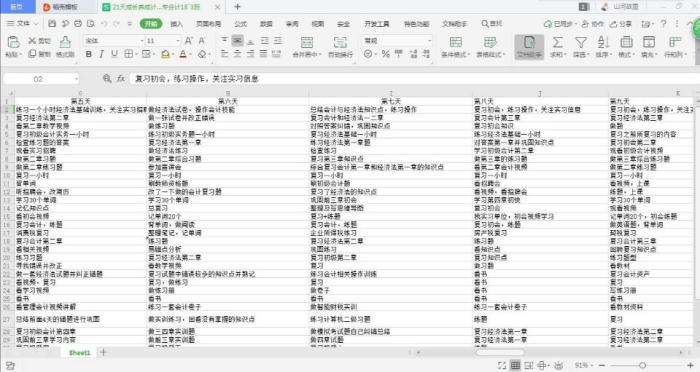Click the AutoSum sigma icon
Screen dimensions: 700x372
pyautogui.click(x=558, y=42)
